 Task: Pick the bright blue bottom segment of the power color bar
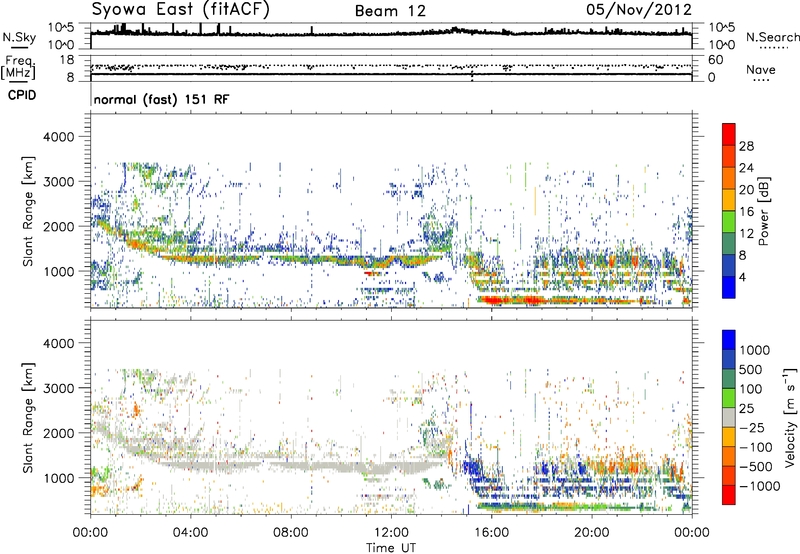(729, 287)
